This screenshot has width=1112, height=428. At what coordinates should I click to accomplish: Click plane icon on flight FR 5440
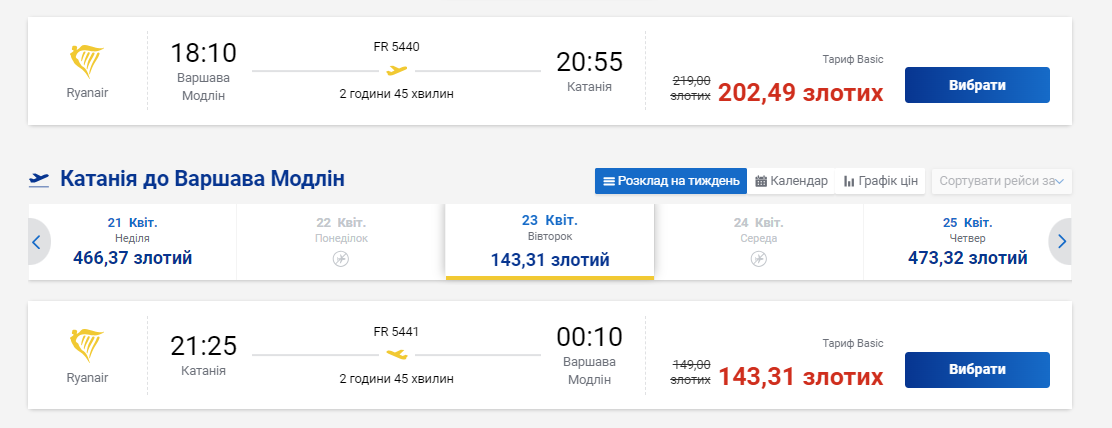pyautogui.click(x=397, y=71)
